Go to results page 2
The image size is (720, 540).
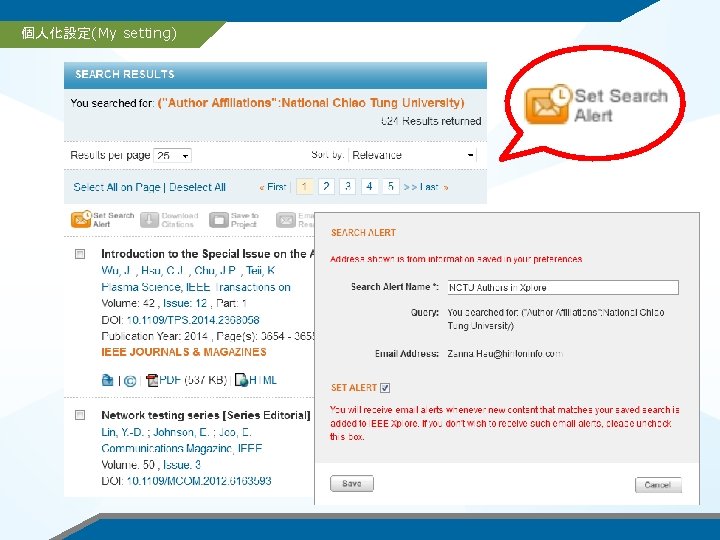[326, 186]
